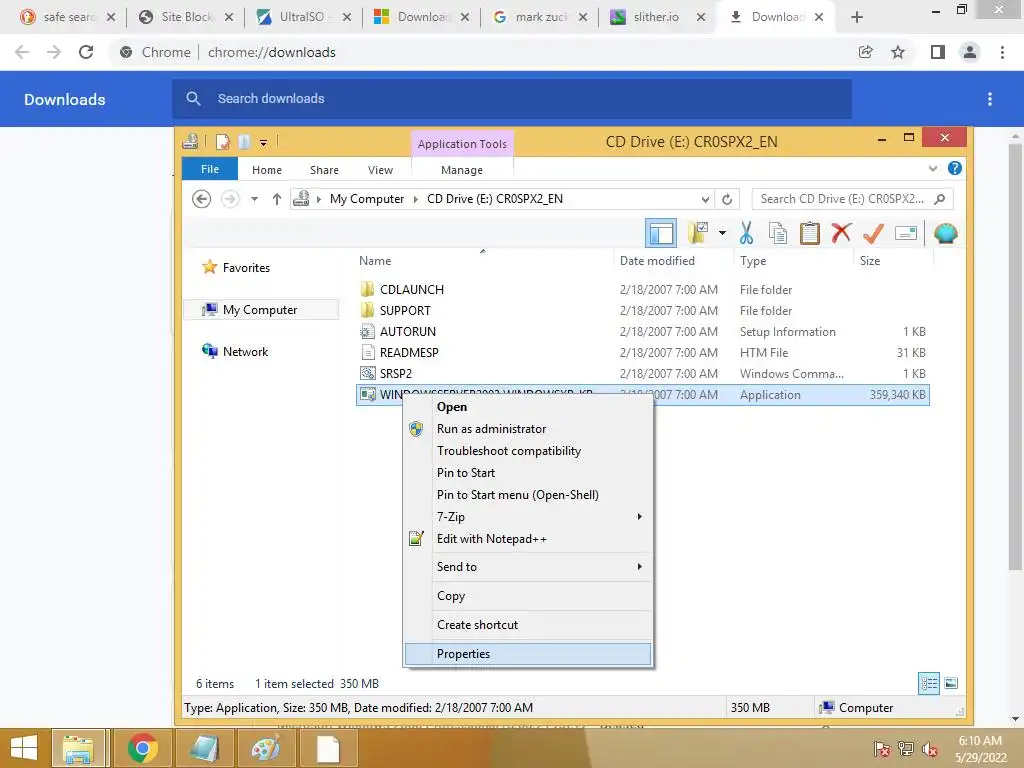Open the Share ribbon tab
Screen dimensions: 1024x768
(x=324, y=170)
